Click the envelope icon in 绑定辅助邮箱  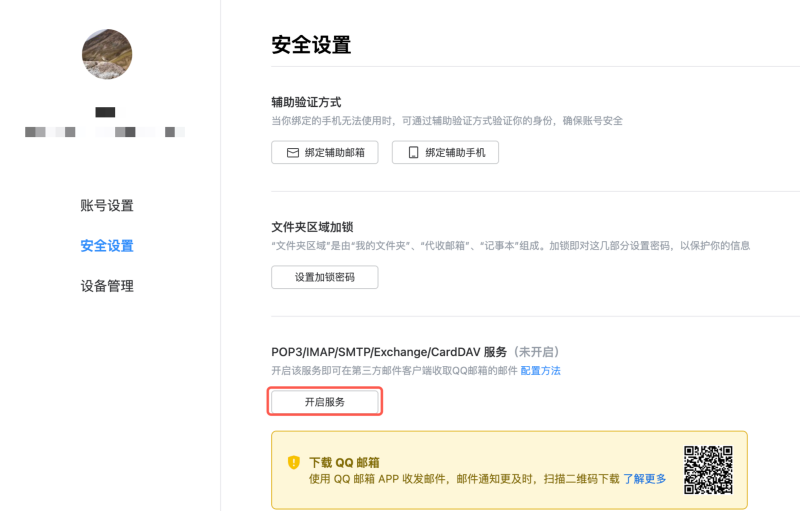(293, 152)
